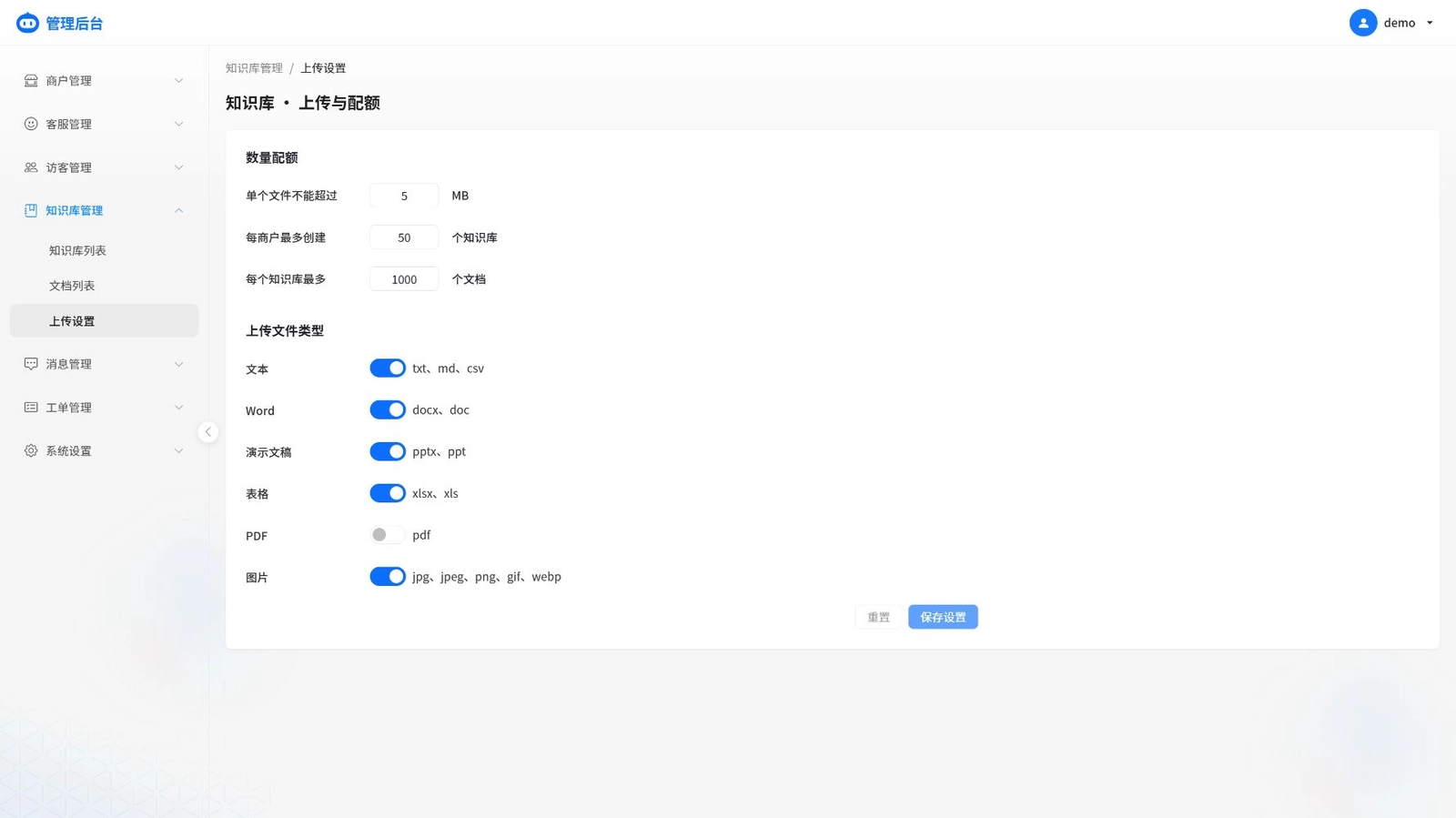Click the 客服管理 smiley icon
Image resolution: width=1456 pixels, height=818 pixels.
click(31, 124)
